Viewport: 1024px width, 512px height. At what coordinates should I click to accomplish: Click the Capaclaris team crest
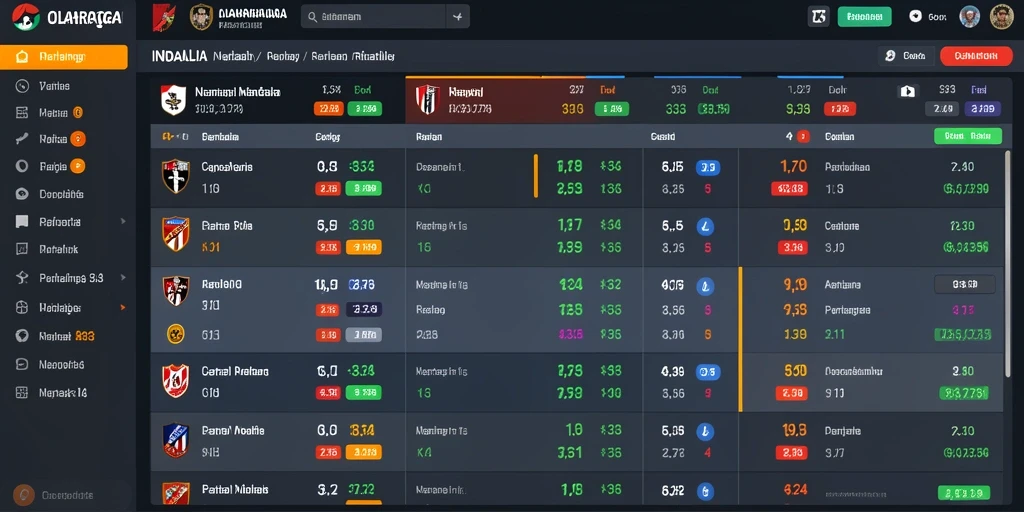176,176
